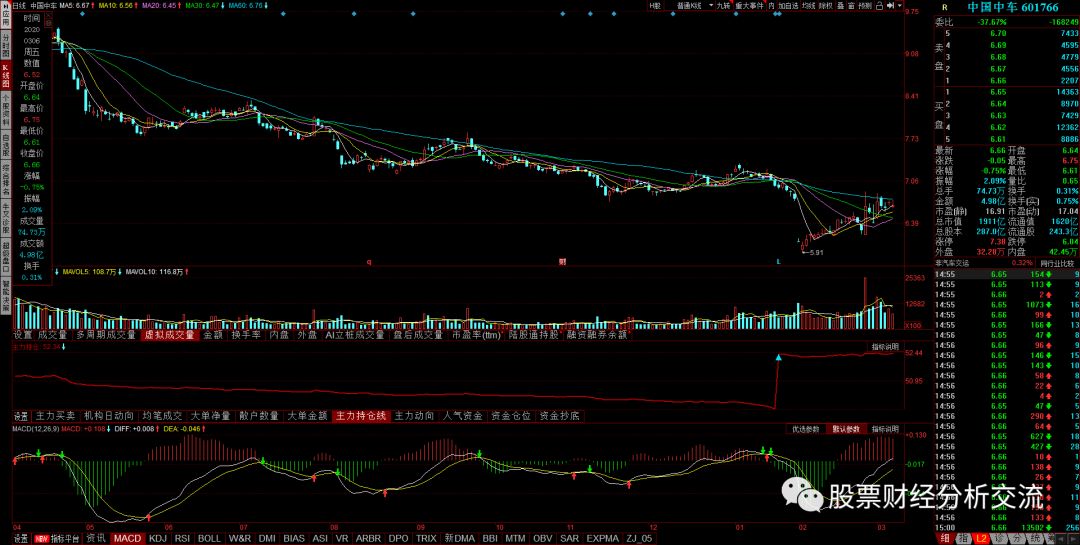1080x545 pixels.
Task: Click the 加自选 add-to-watchlist button
Action: (788, 6)
